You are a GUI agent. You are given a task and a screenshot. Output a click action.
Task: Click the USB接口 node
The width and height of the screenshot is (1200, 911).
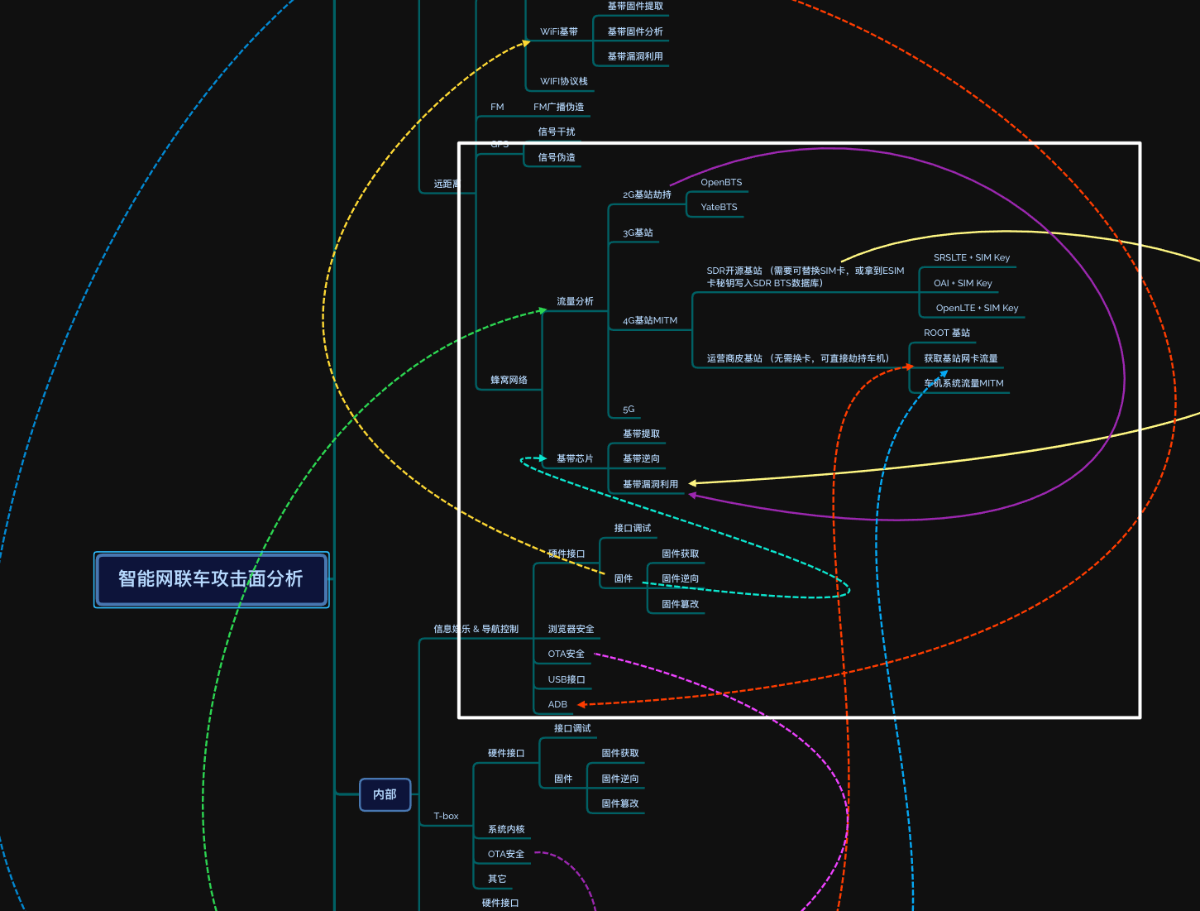(566, 679)
